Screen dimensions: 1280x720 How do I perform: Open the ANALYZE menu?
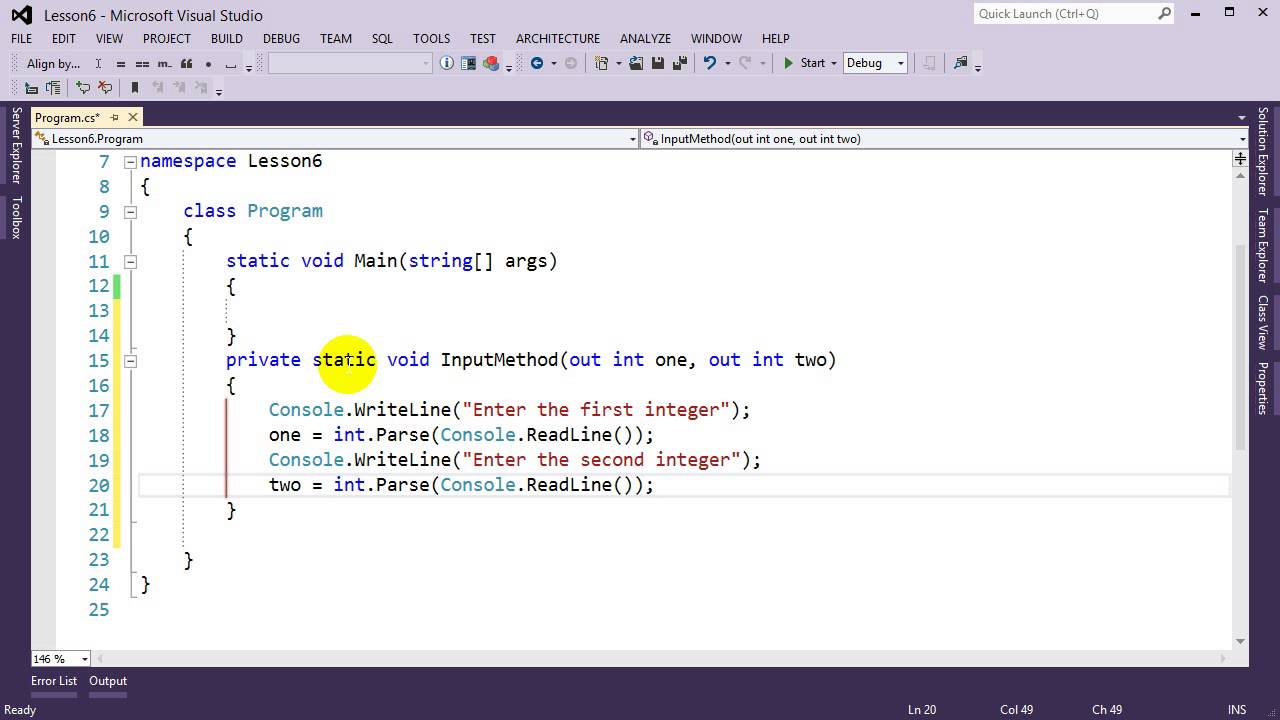(645, 38)
